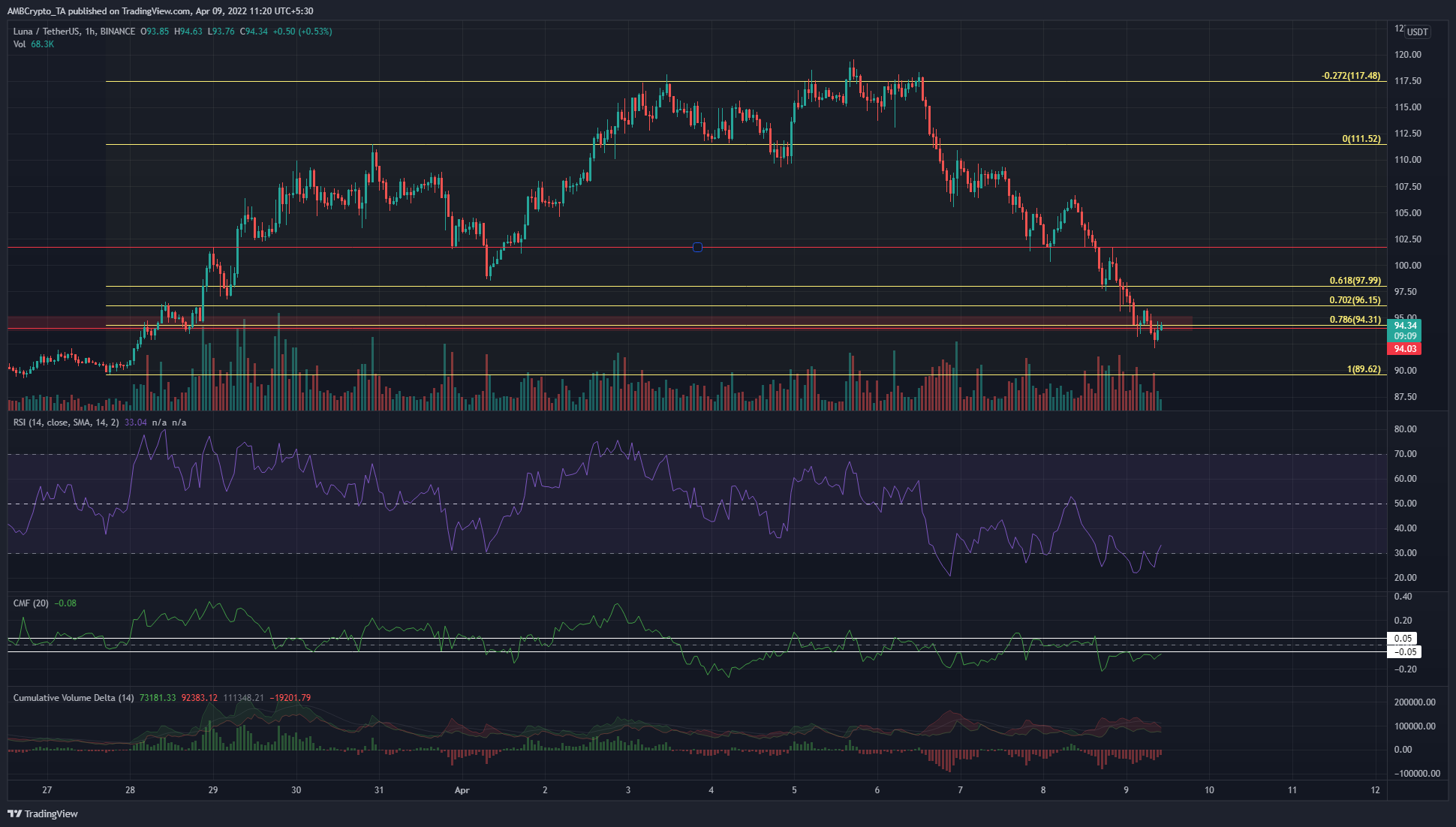Click the date 12 on the time axis

(1375, 790)
